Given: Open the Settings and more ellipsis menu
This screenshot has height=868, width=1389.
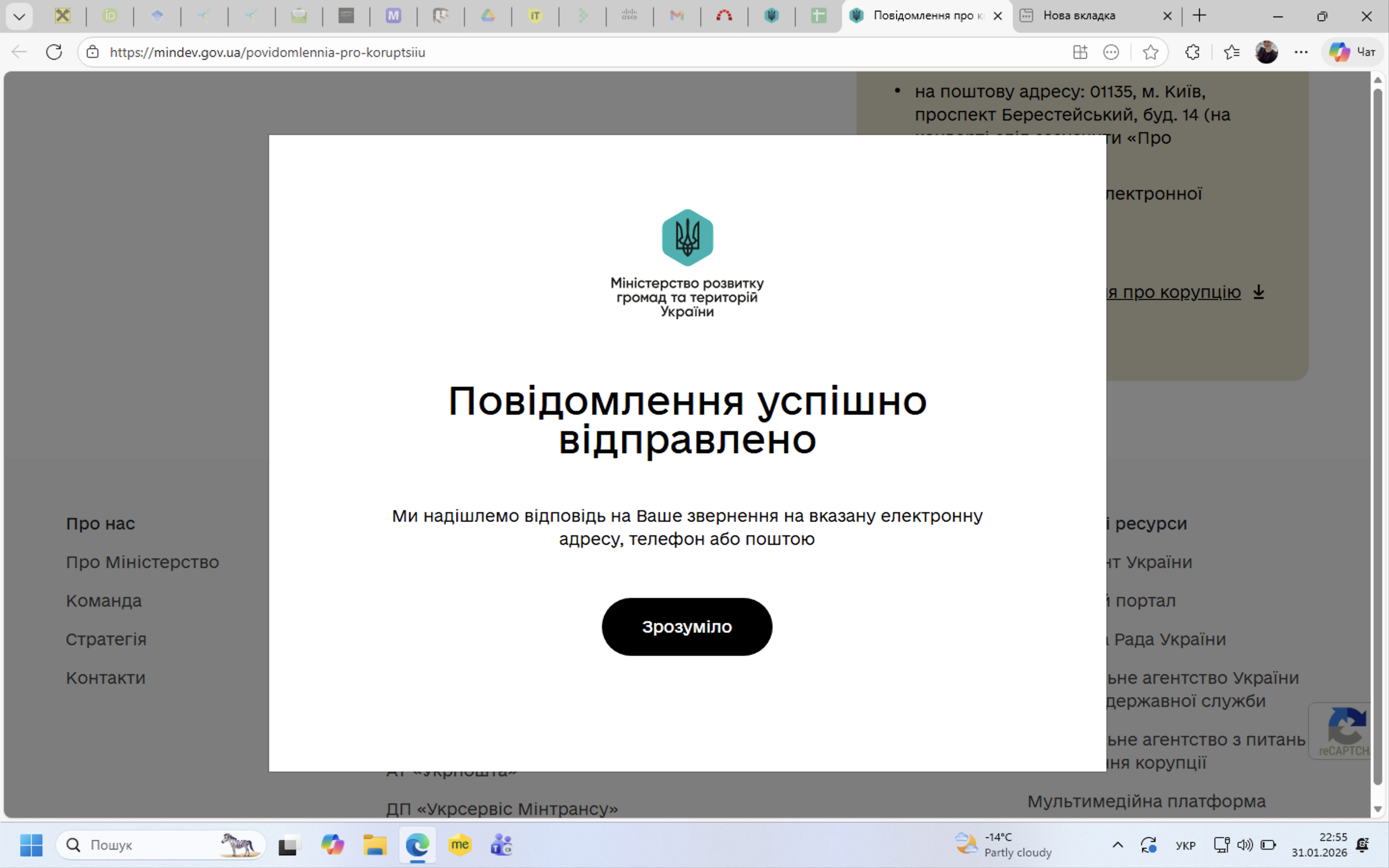Looking at the screenshot, I should pos(1301,52).
